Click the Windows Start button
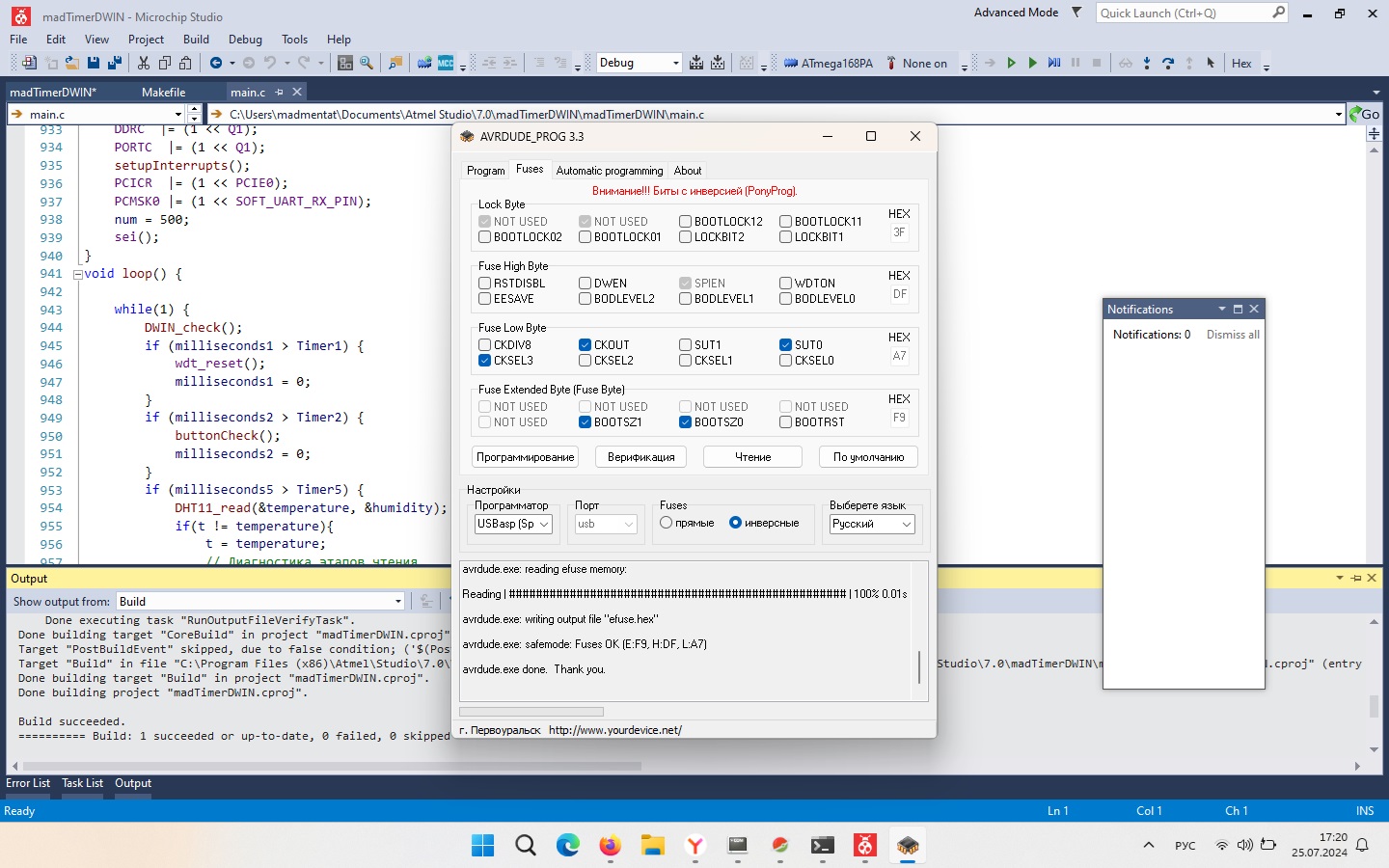The image size is (1389, 868). coord(482,846)
